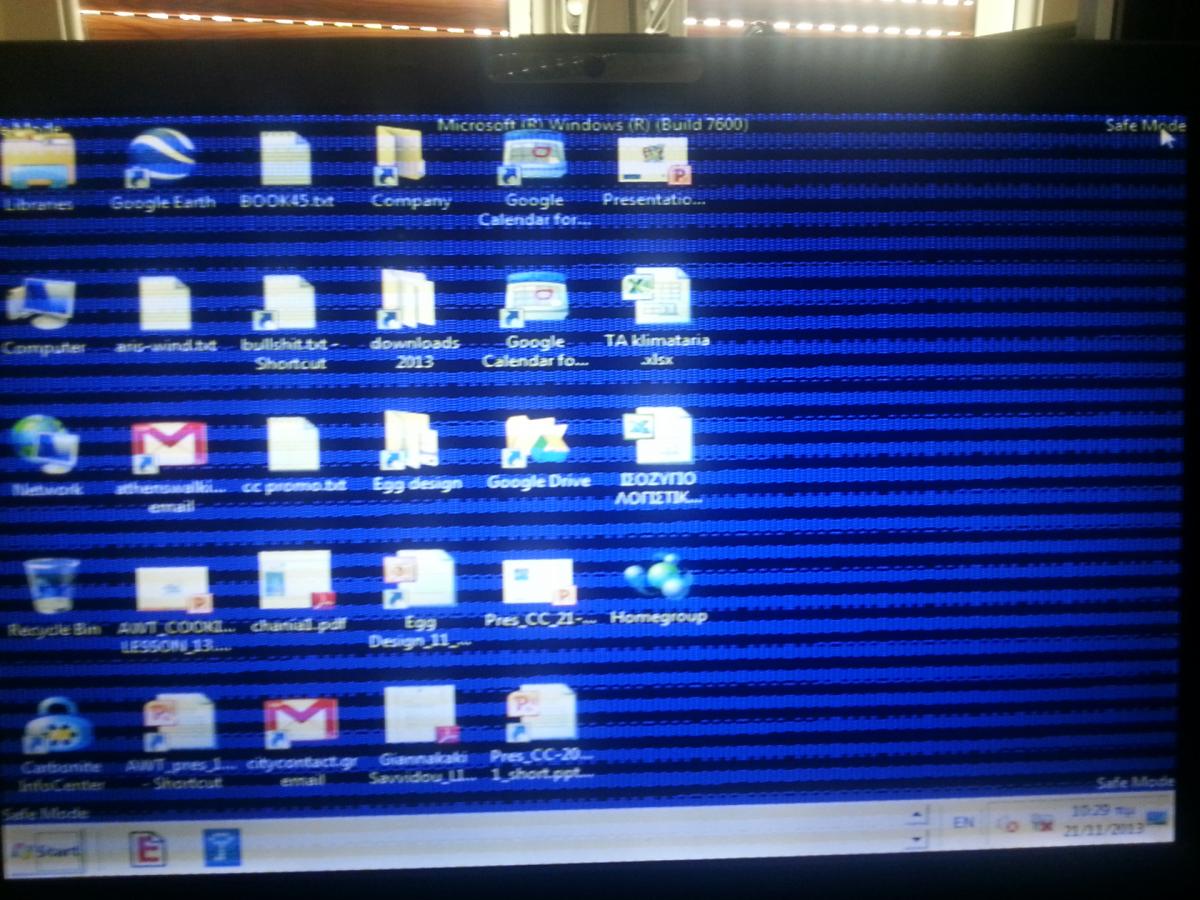The width and height of the screenshot is (1200, 900).
Task: Launch Google Drive shortcut
Action: click(538, 452)
